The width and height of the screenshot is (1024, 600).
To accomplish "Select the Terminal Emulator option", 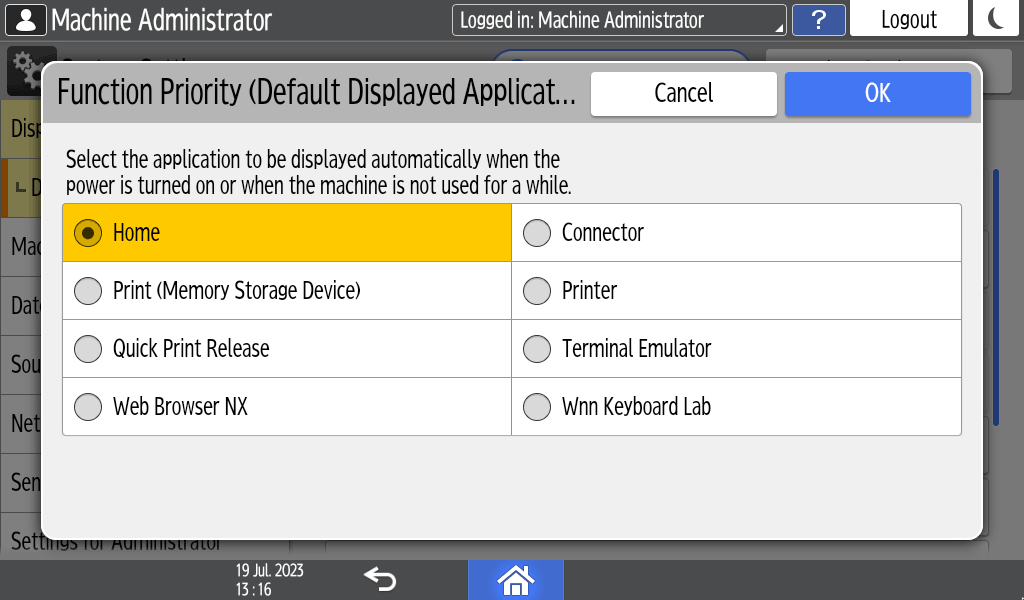I will [x=538, y=349].
